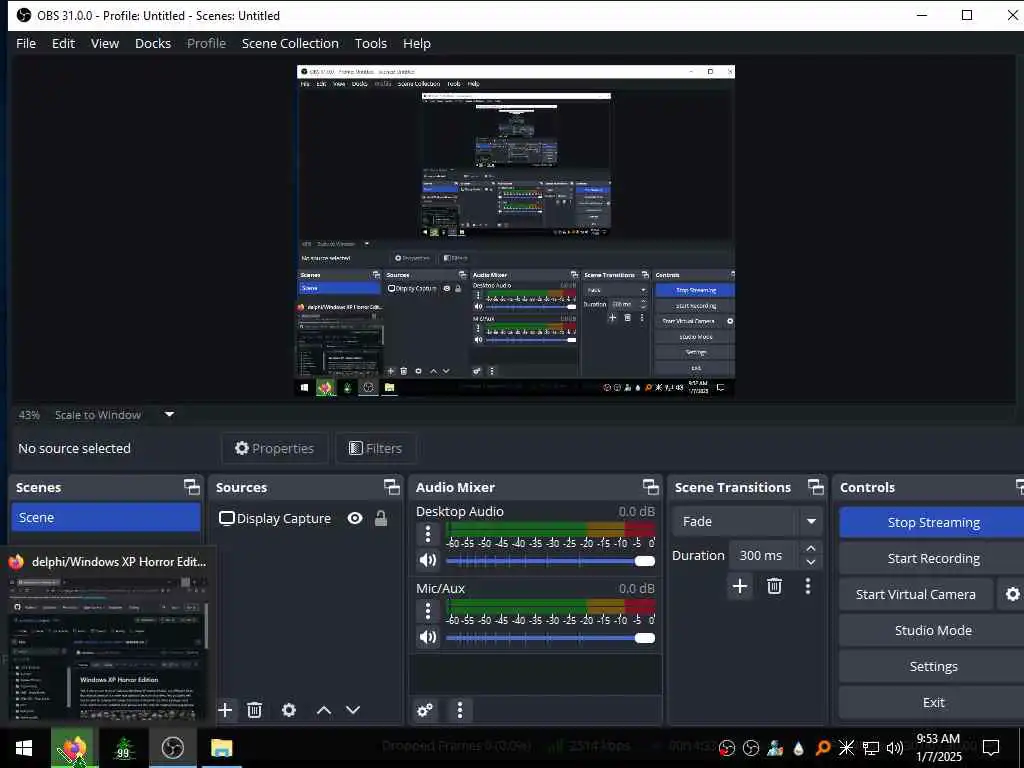Screen dimensions: 1024x768
Task: Open the Scene Collection menu
Action: [290, 43]
